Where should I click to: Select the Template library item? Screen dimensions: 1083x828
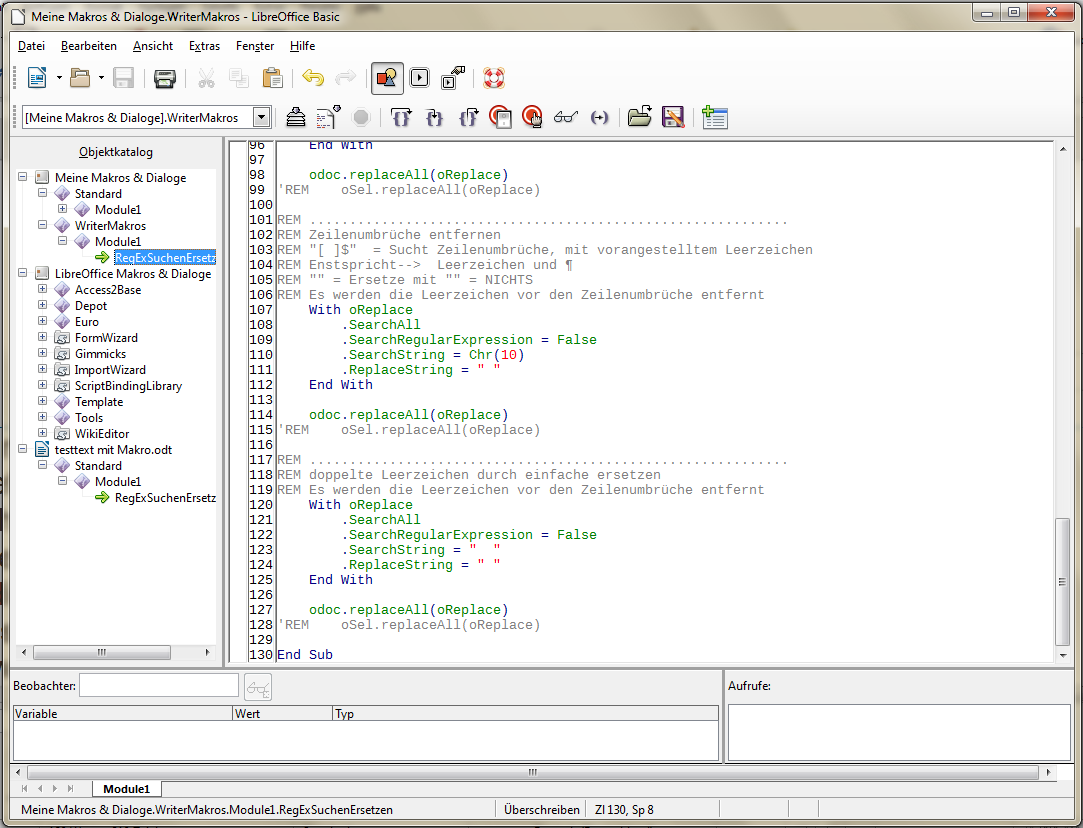pyautogui.click(x=99, y=401)
